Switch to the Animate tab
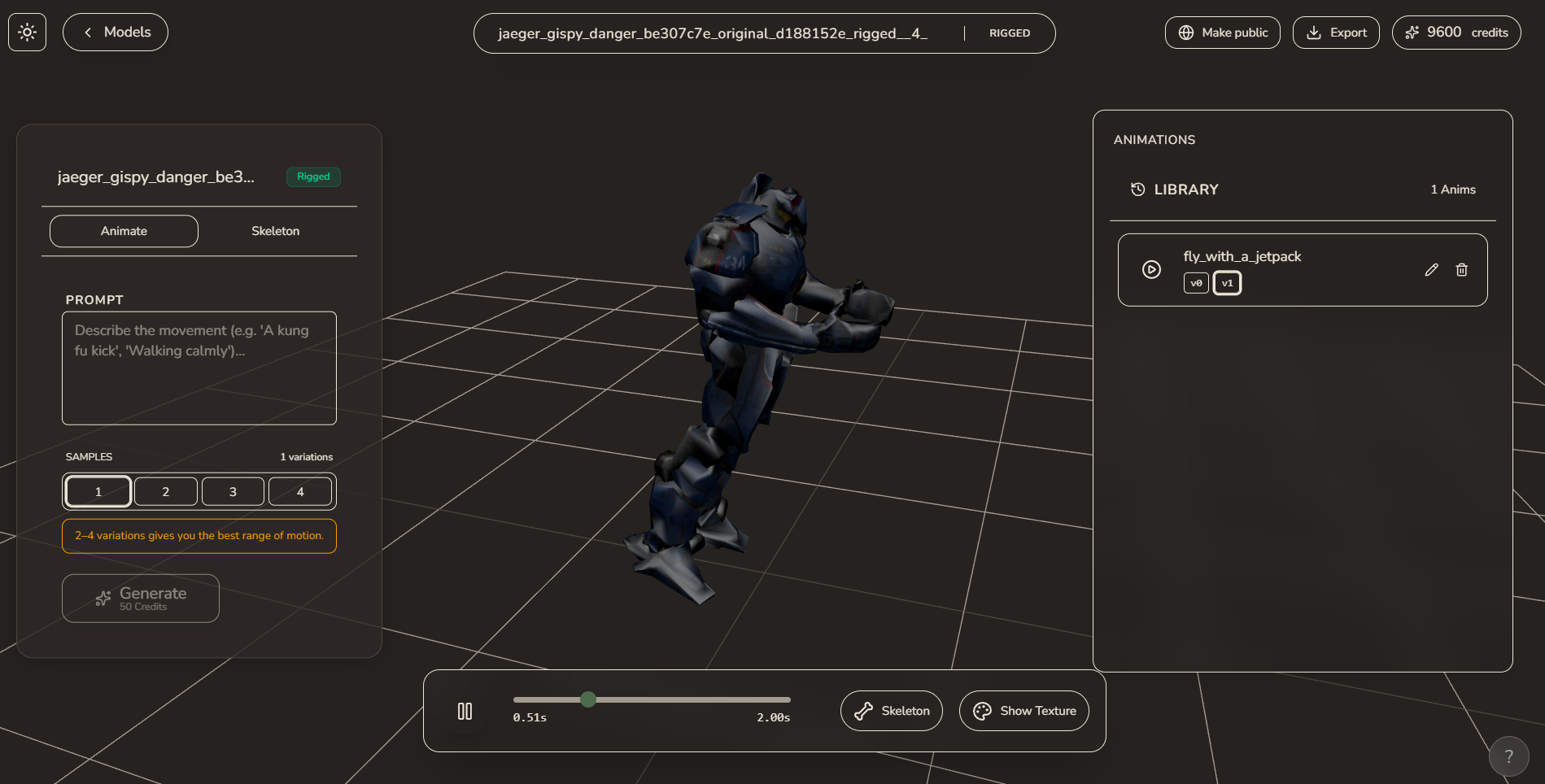Screen dimensions: 1545x784 click(124, 231)
